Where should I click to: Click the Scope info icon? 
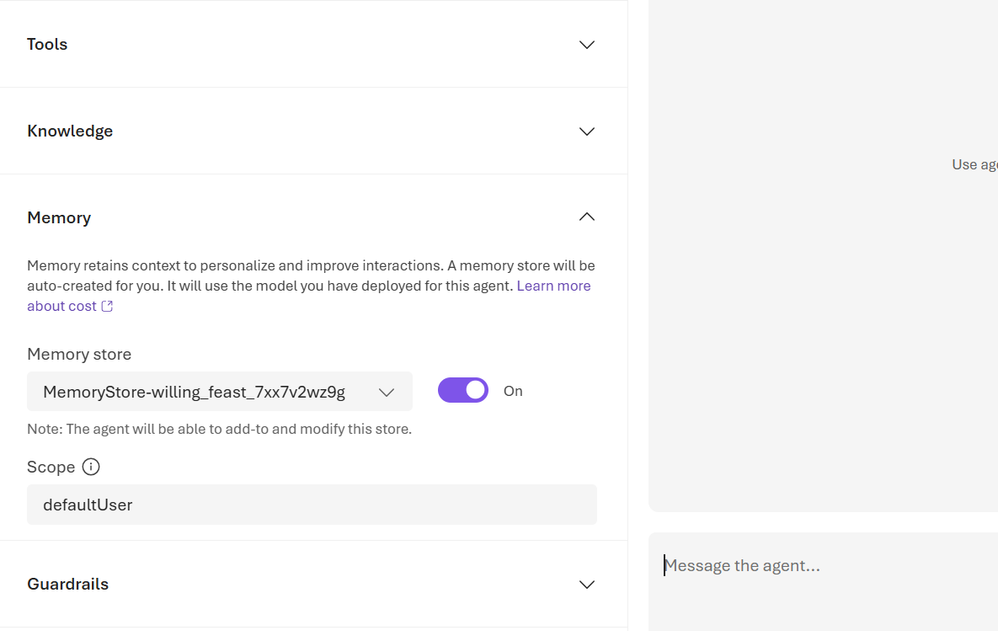click(x=91, y=467)
